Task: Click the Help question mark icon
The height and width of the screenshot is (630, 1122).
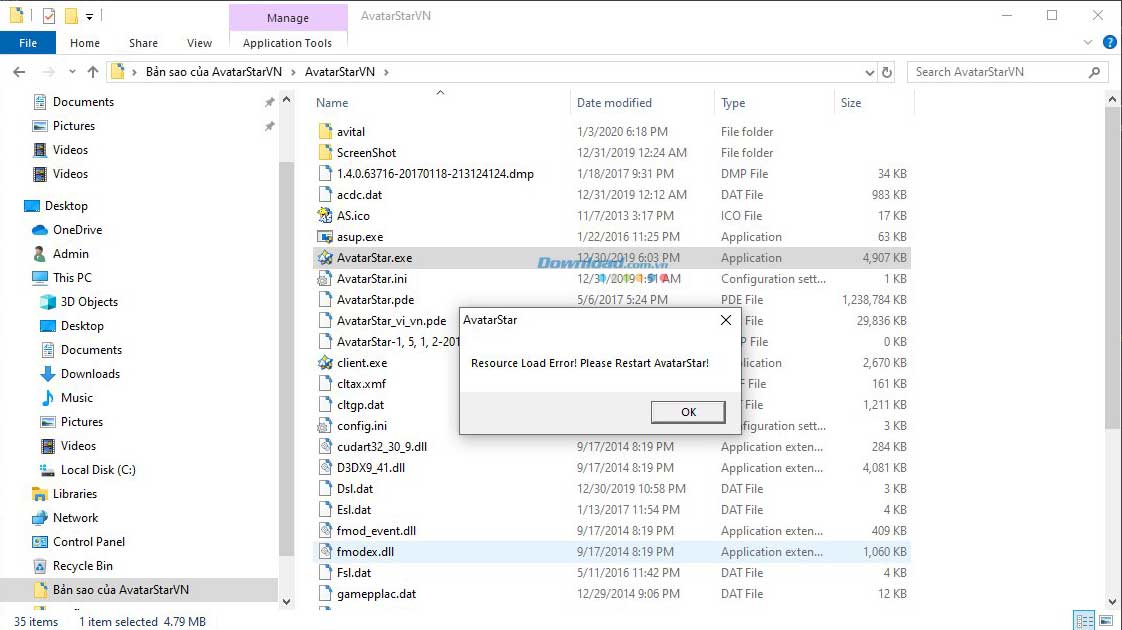Action: [1110, 42]
